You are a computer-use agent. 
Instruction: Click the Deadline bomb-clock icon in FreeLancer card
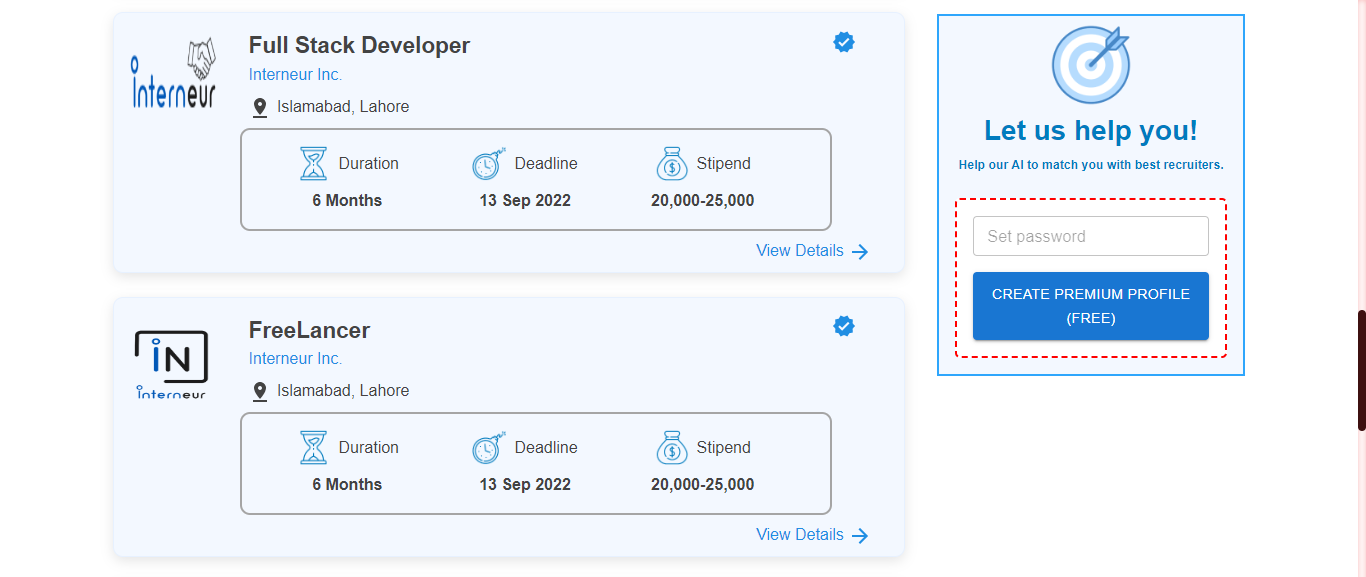(488, 447)
